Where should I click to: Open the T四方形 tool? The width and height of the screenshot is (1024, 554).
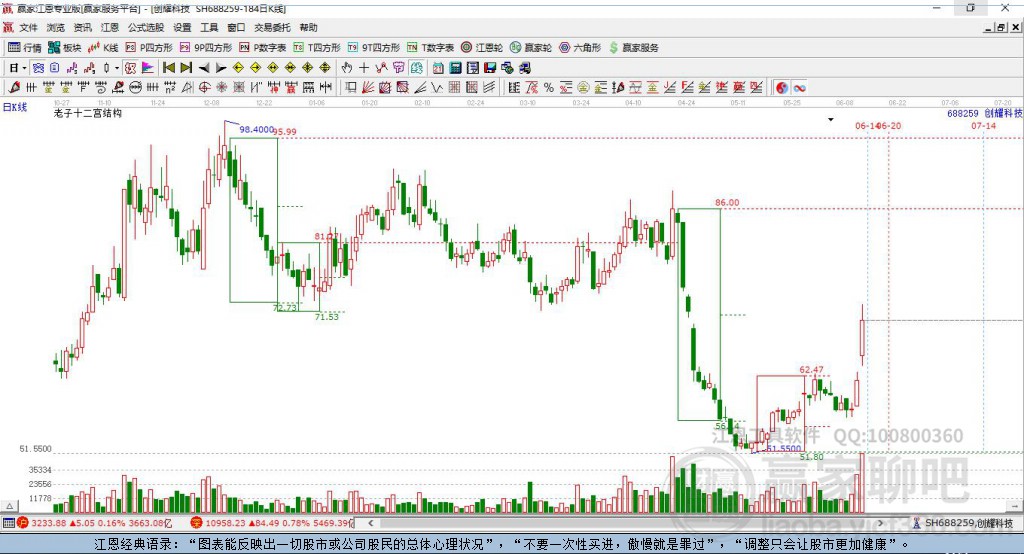click(317, 48)
